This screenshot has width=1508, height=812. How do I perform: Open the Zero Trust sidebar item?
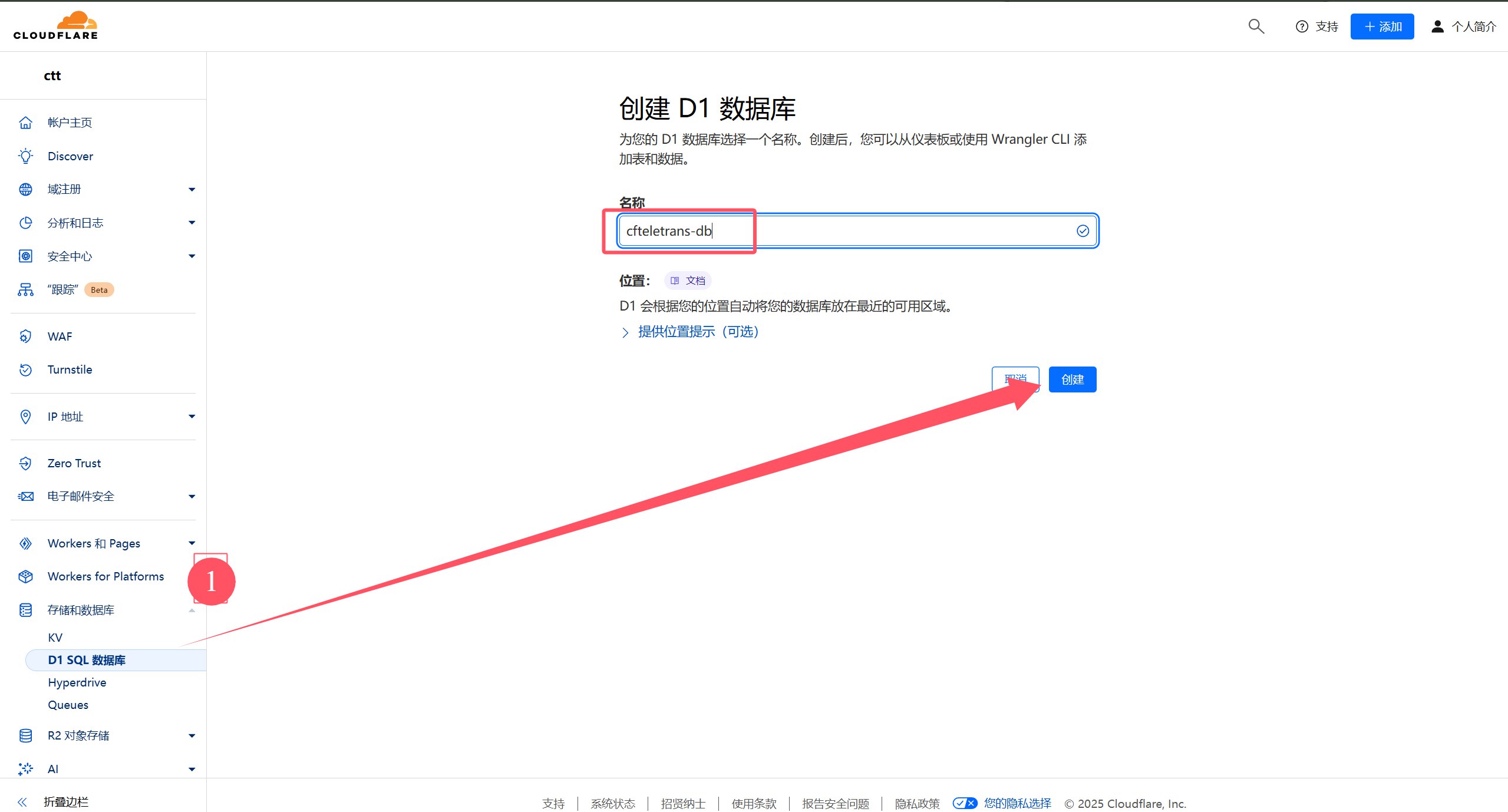click(74, 463)
